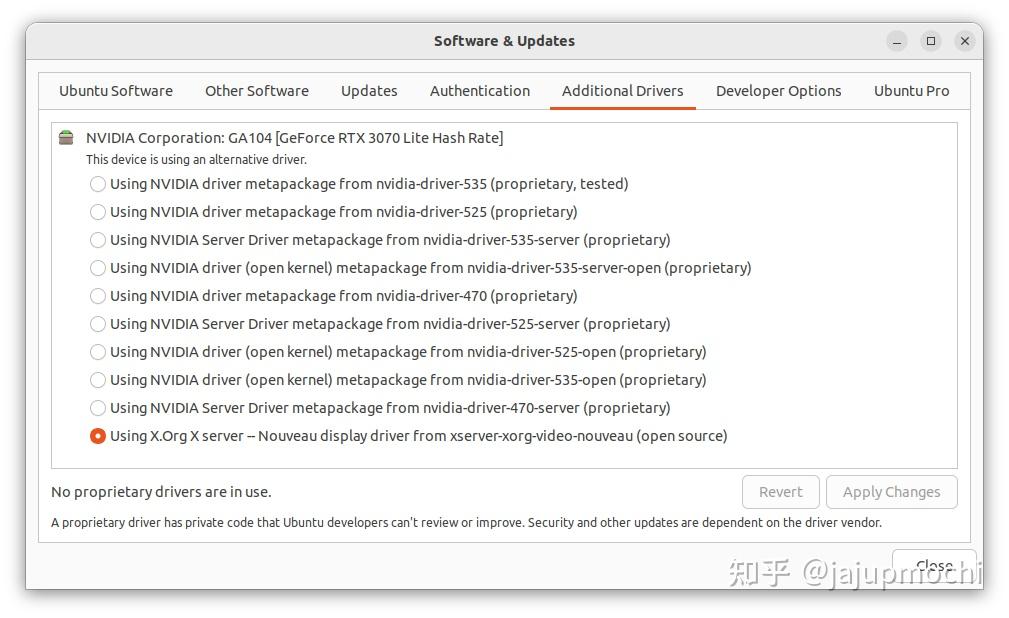This screenshot has width=1009, height=618.
Task: Click the Revert button
Action: [781, 492]
